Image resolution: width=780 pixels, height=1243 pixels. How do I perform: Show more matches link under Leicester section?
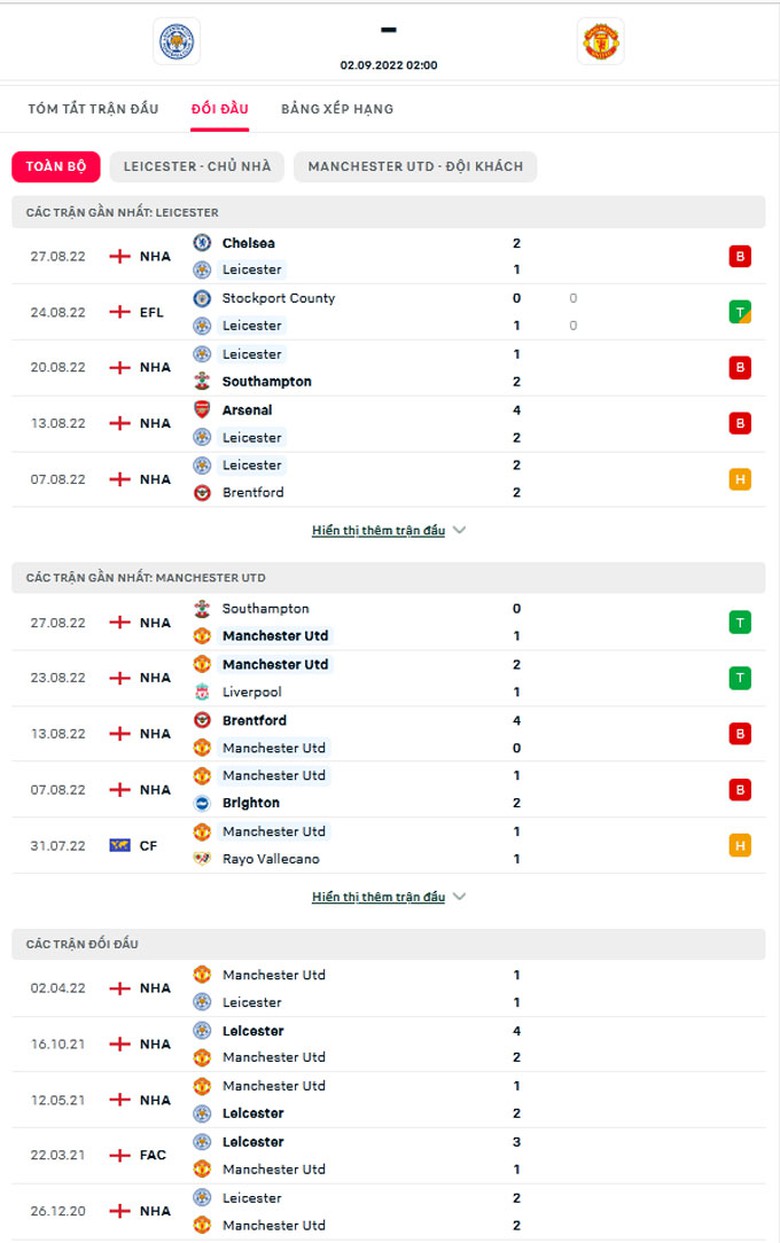(x=378, y=531)
